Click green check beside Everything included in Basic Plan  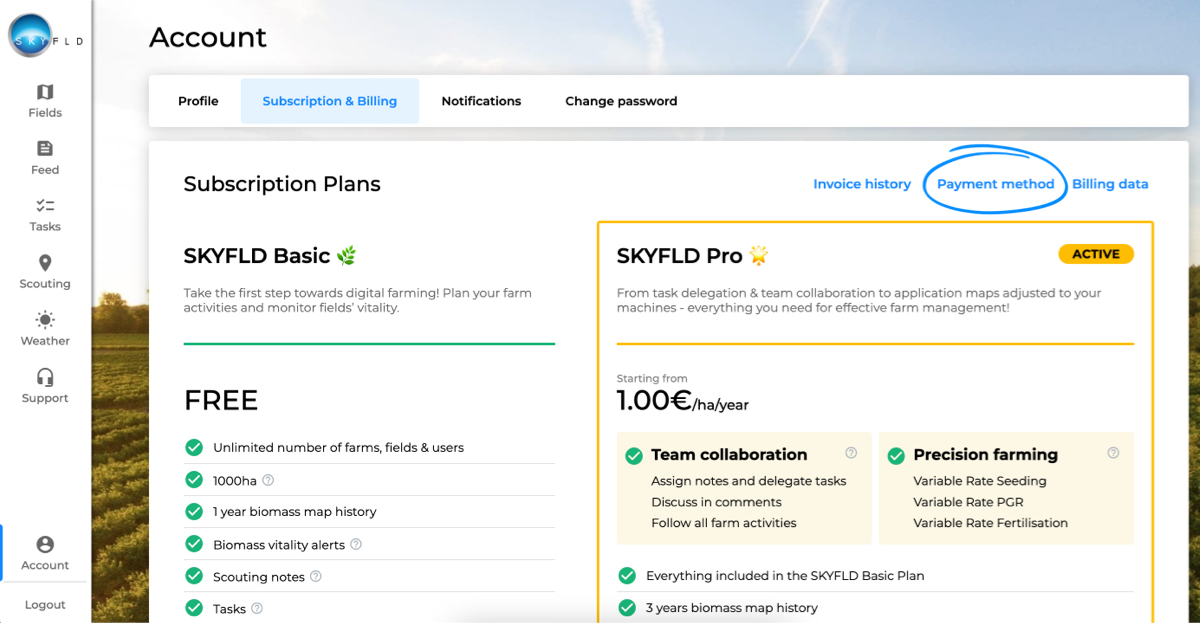click(x=627, y=575)
